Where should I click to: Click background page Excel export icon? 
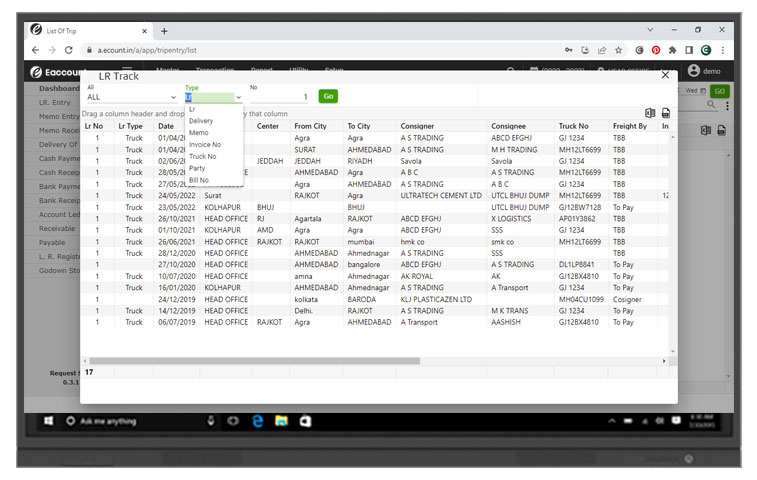[x=705, y=130]
